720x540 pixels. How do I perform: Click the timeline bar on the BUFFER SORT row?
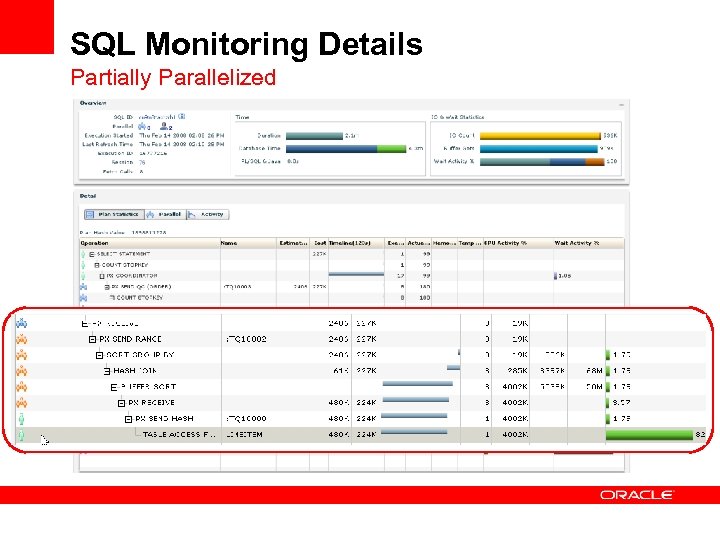tap(418, 383)
